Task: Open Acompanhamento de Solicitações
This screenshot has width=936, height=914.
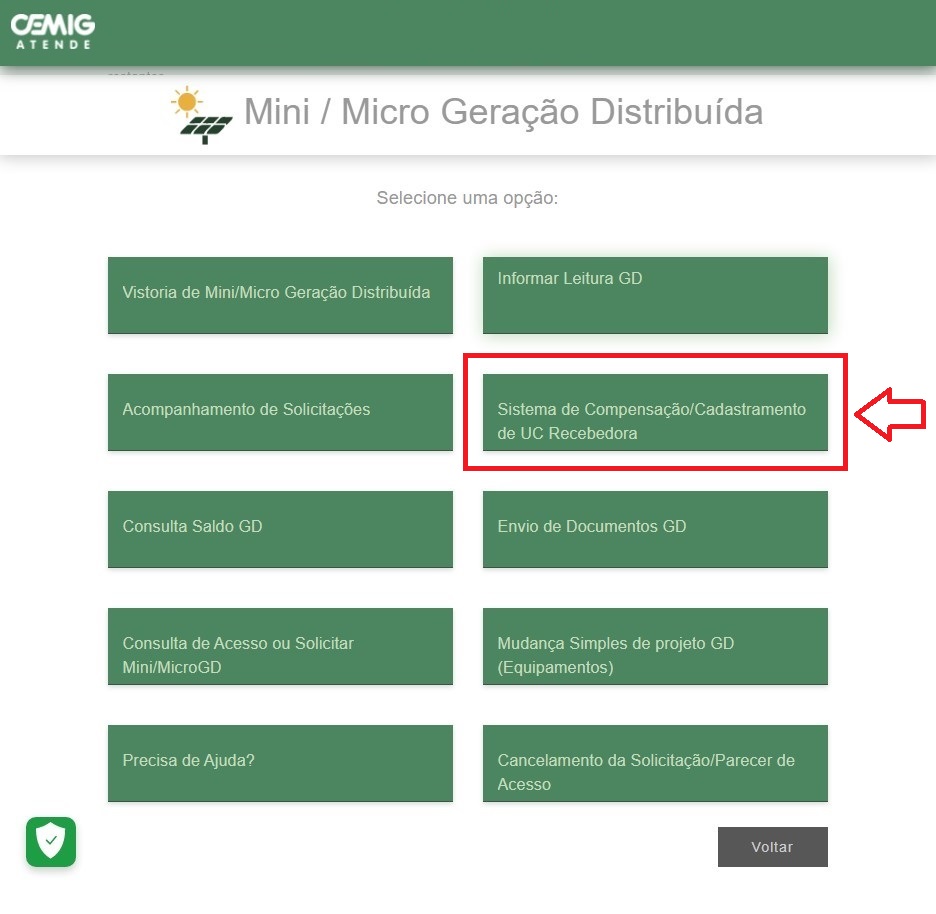Action: click(x=280, y=411)
